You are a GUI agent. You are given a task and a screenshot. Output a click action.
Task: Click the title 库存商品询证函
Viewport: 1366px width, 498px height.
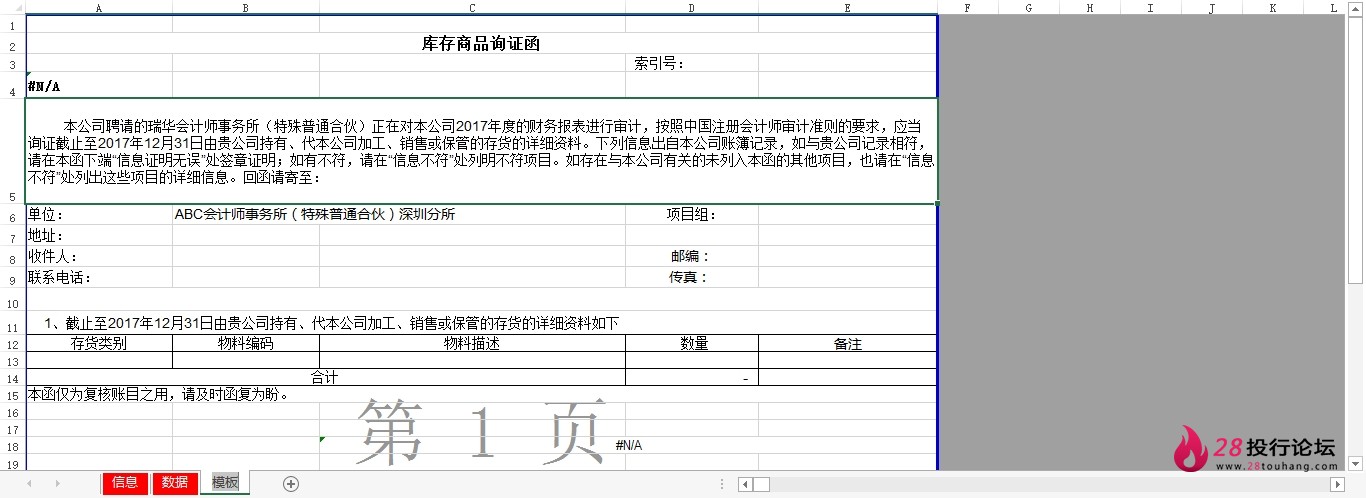481,44
